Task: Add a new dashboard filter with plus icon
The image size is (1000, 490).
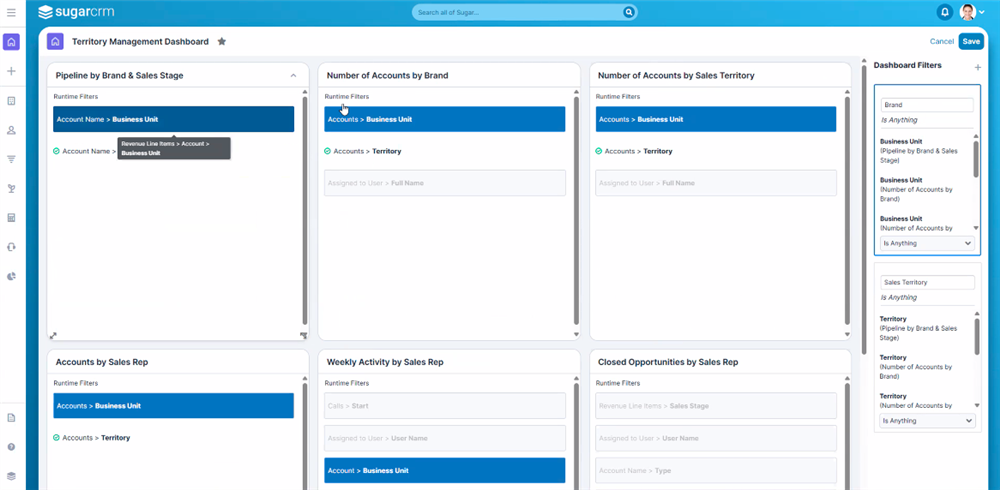Action: click(977, 67)
